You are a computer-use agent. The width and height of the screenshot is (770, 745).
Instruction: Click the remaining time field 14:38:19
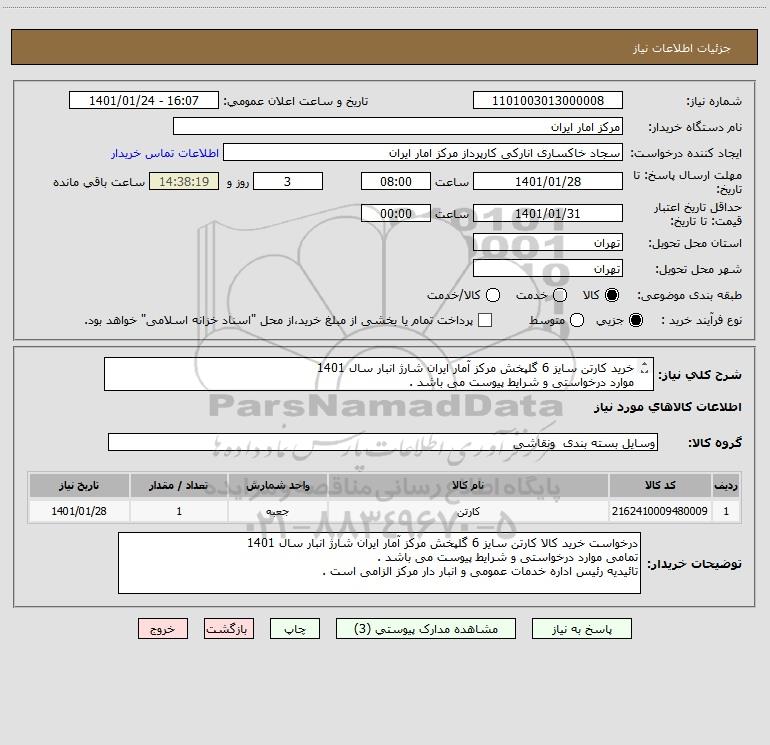tap(184, 181)
